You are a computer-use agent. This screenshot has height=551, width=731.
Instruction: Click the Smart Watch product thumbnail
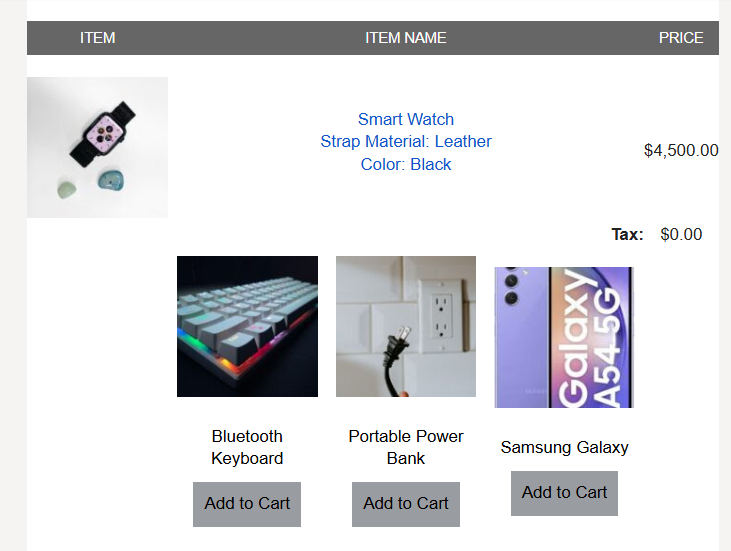point(97,147)
